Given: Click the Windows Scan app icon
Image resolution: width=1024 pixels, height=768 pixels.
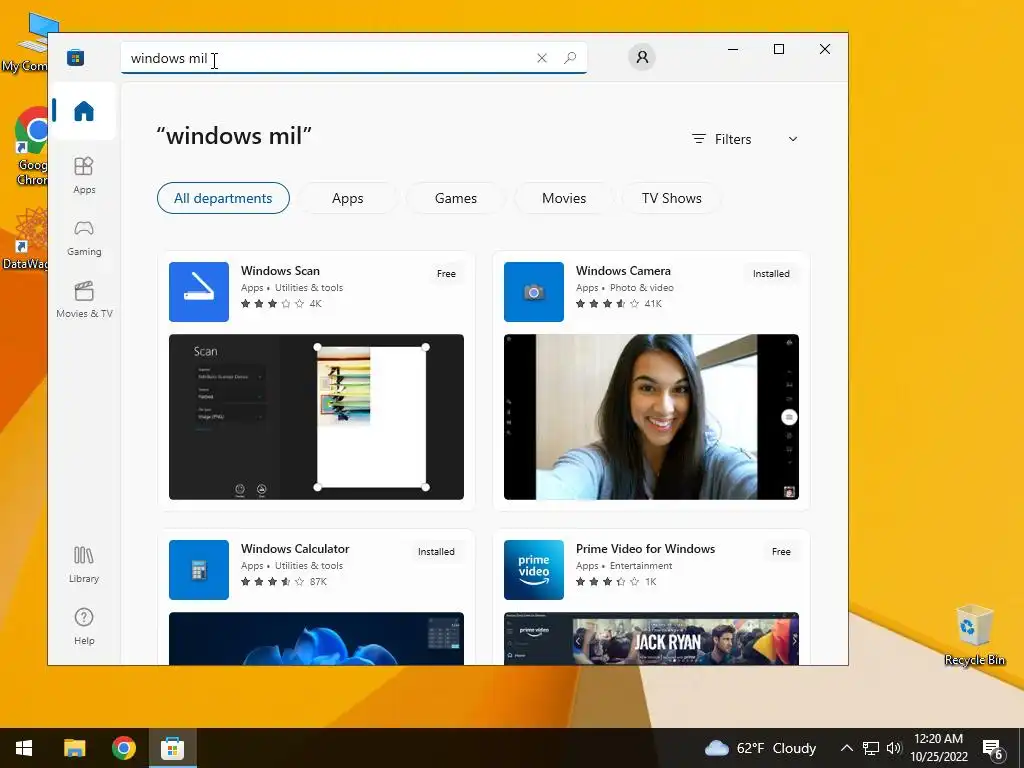Looking at the screenshot, I should coord(199,292).
